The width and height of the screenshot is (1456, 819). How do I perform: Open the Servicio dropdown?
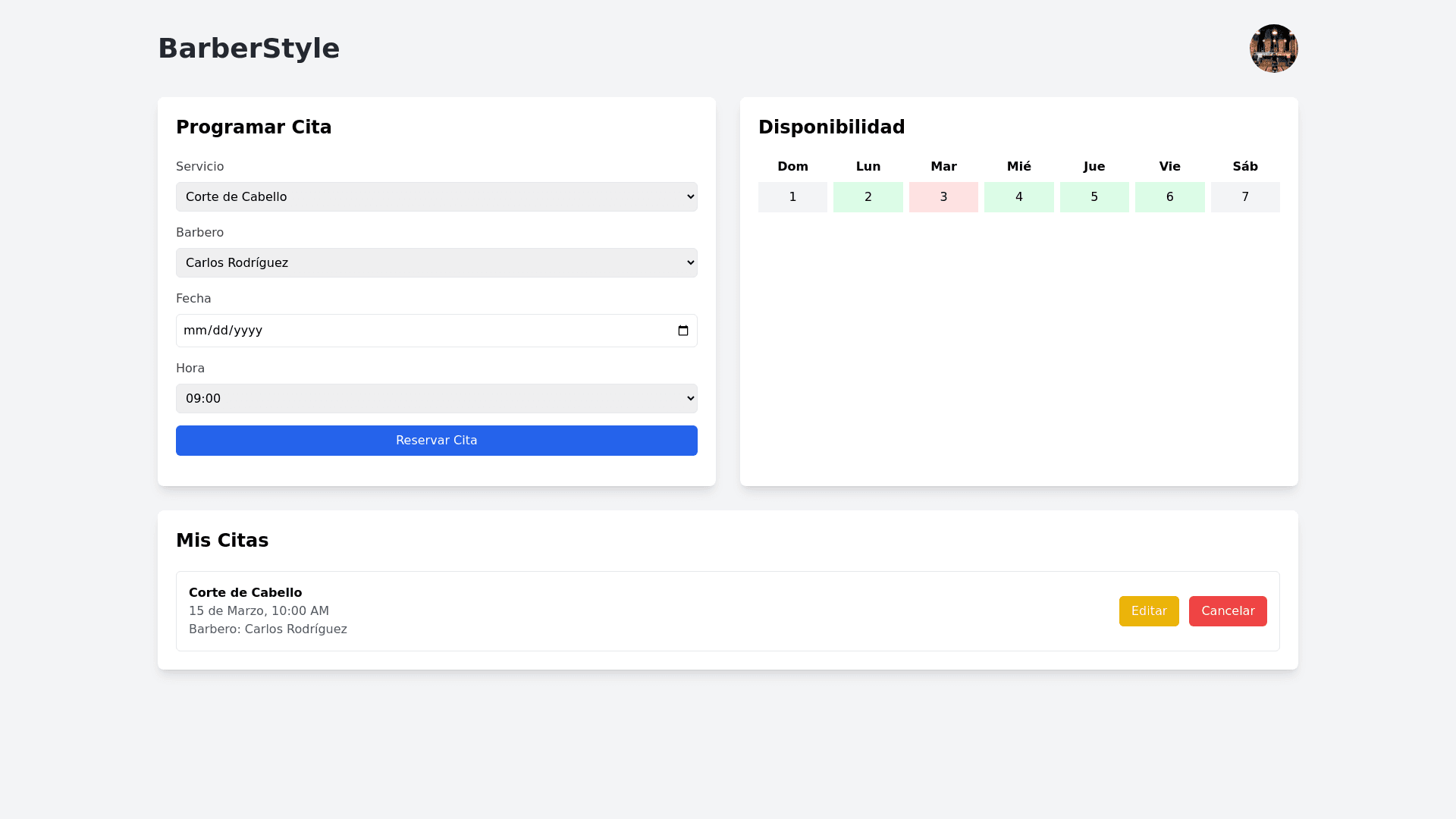[x=436, y=196]
